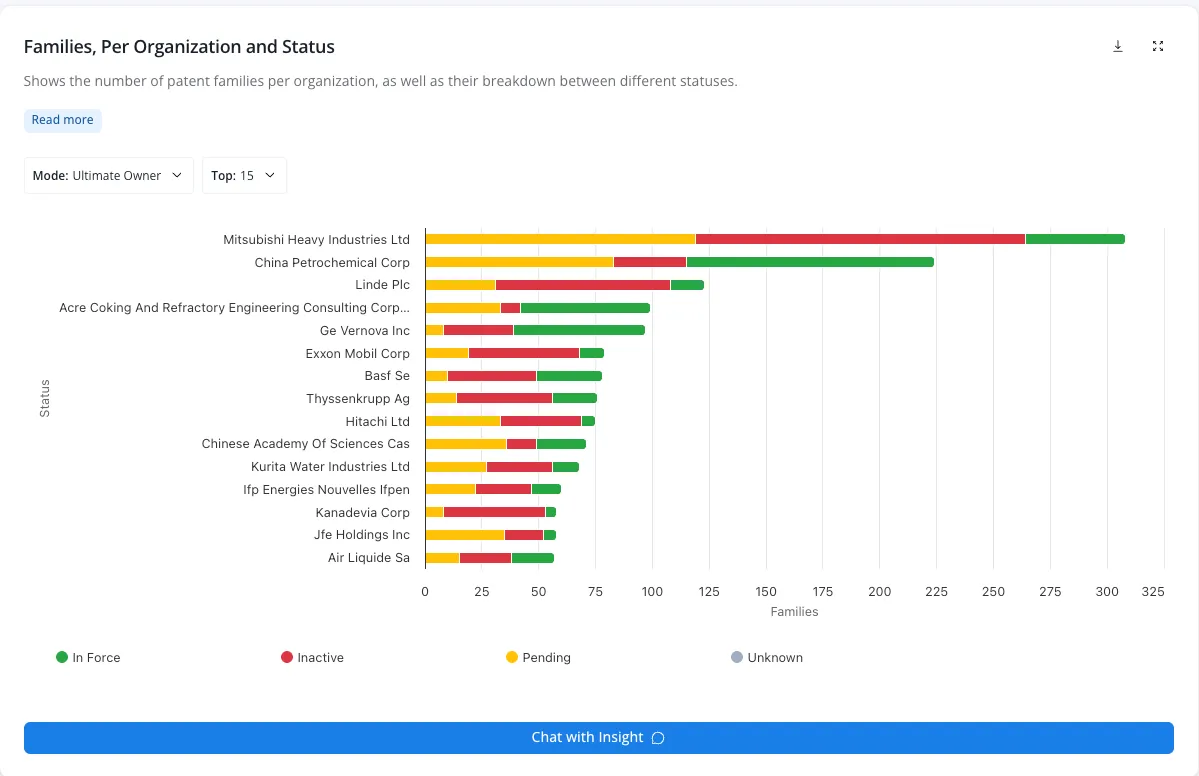1199x776 pixels.
Task: Select the Ifp Energies Nouvelles Ifpen label
Action: click(x=327, y=489)
